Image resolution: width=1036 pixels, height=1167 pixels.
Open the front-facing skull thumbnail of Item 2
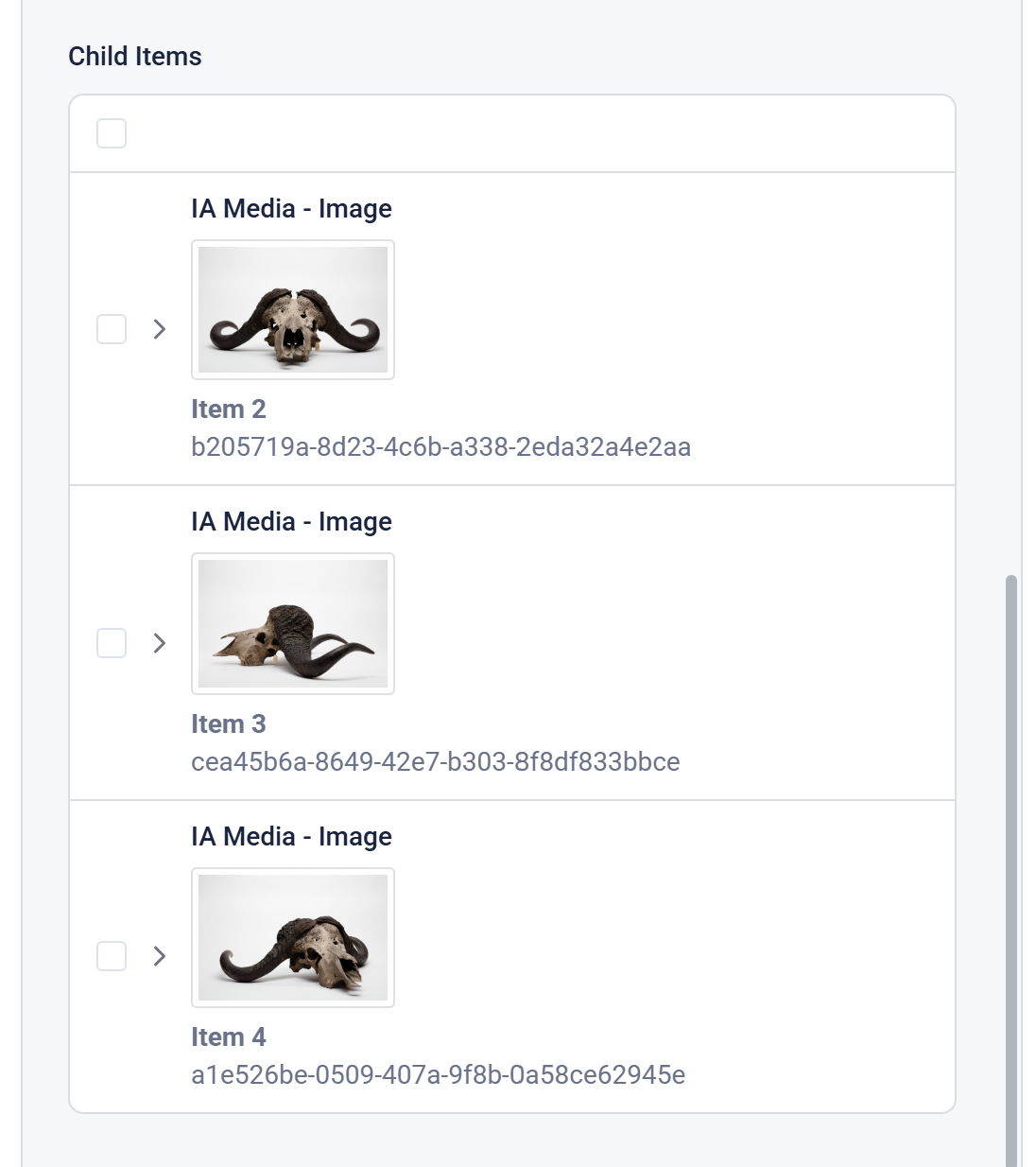click(293, 310)
